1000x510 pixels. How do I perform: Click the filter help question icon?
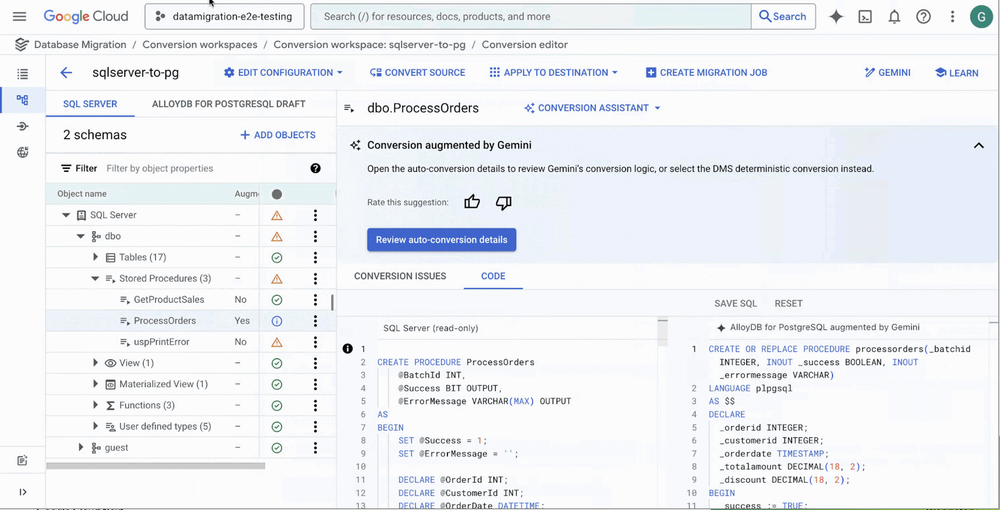tap(315, 168)
